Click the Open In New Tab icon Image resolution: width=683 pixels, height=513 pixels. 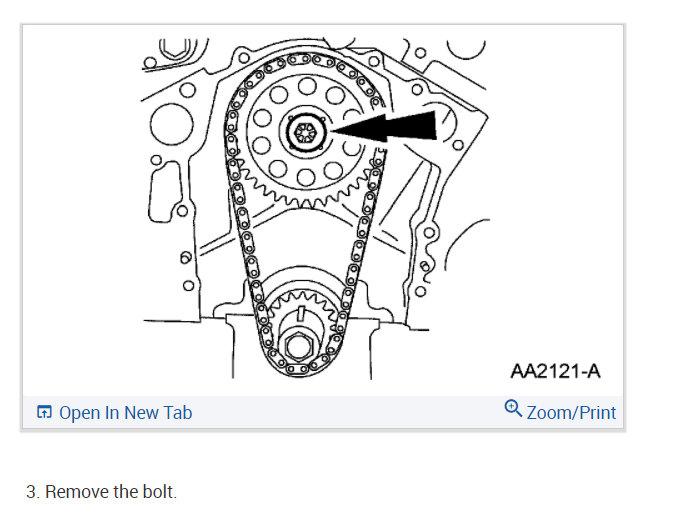click(x=44, y=412)
